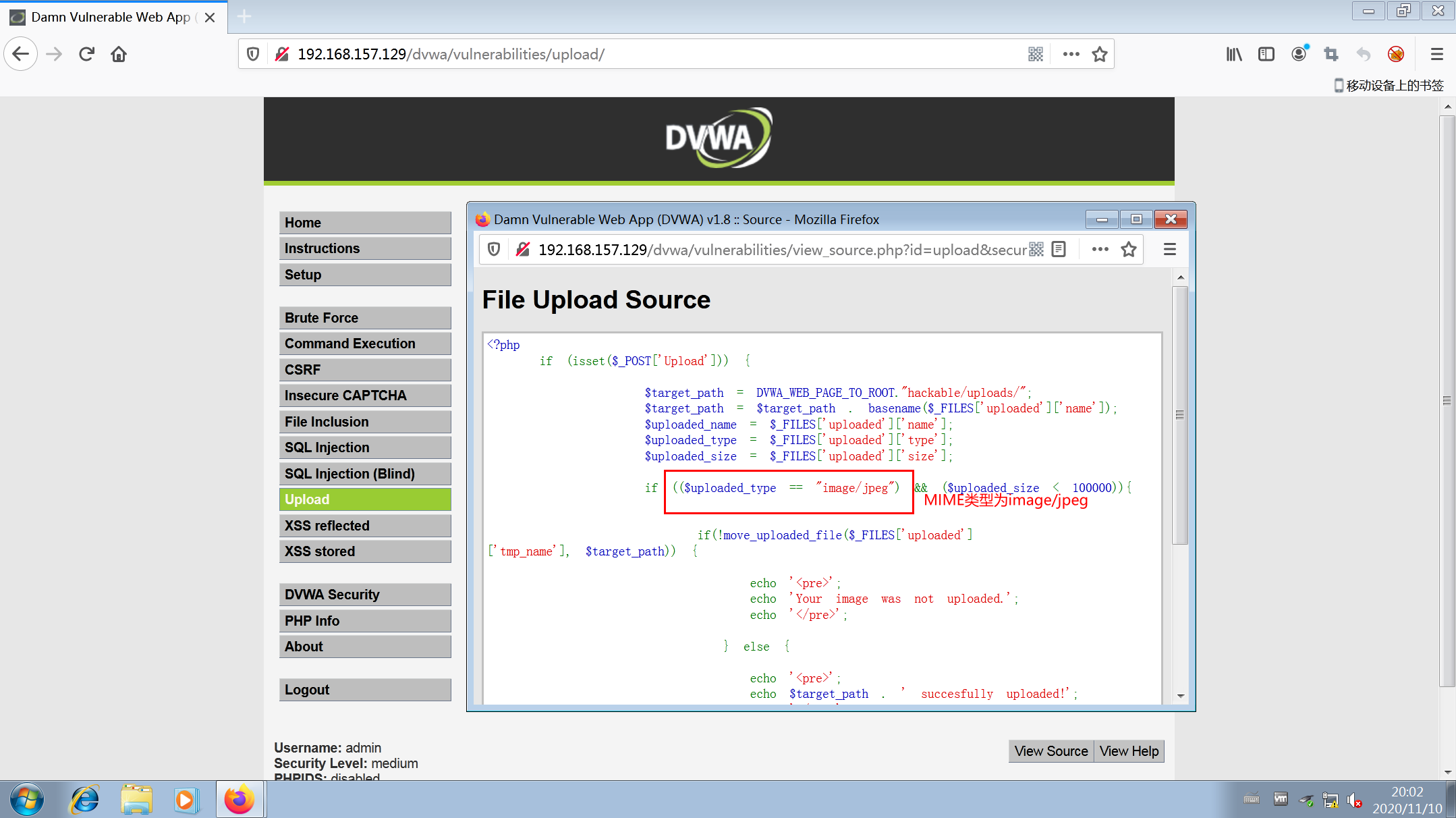Viewport: 1456px width, 818px height.
Task: Open the main Firefox hamburger menu
Action: tap(1436, 54)
